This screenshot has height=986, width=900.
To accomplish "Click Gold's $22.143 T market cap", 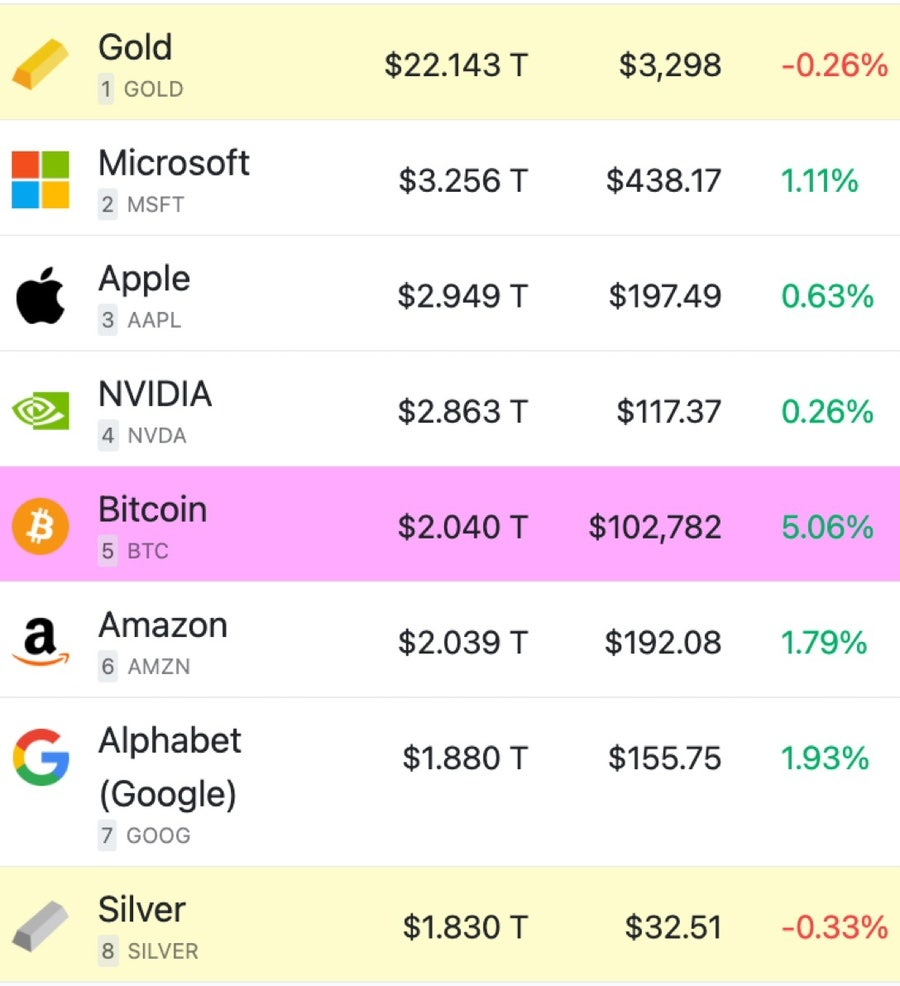I will pyautogui.click(x=456, y=65).
